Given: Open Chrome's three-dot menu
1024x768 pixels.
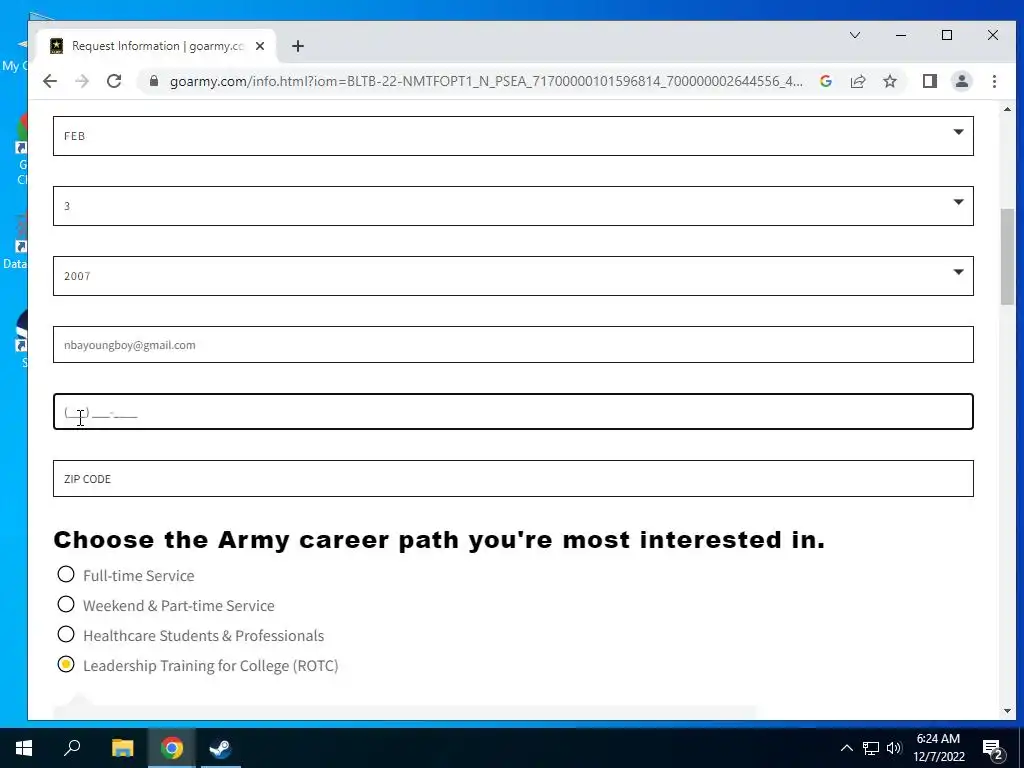Looking at the screenshot, I should pos(994,81).
